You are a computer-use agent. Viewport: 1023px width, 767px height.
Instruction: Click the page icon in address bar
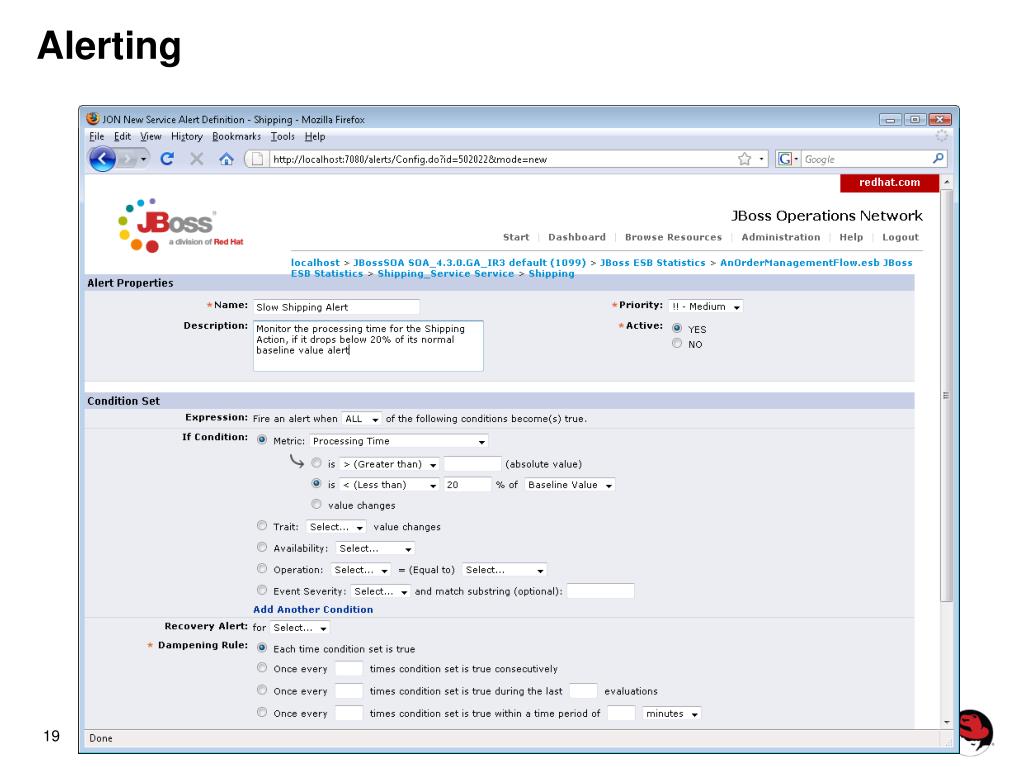pos(258,158)
